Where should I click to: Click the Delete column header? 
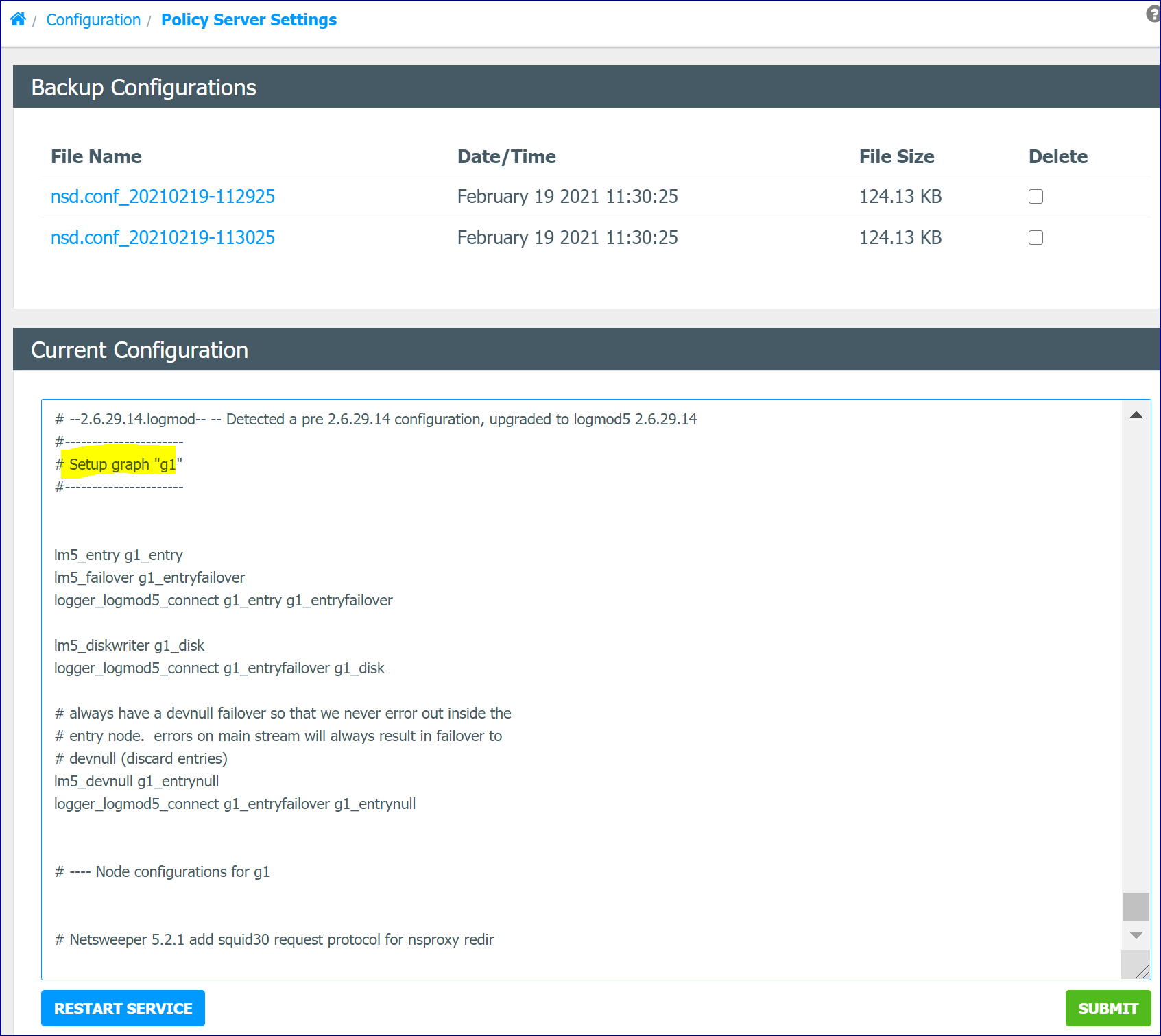point(1058,157)
